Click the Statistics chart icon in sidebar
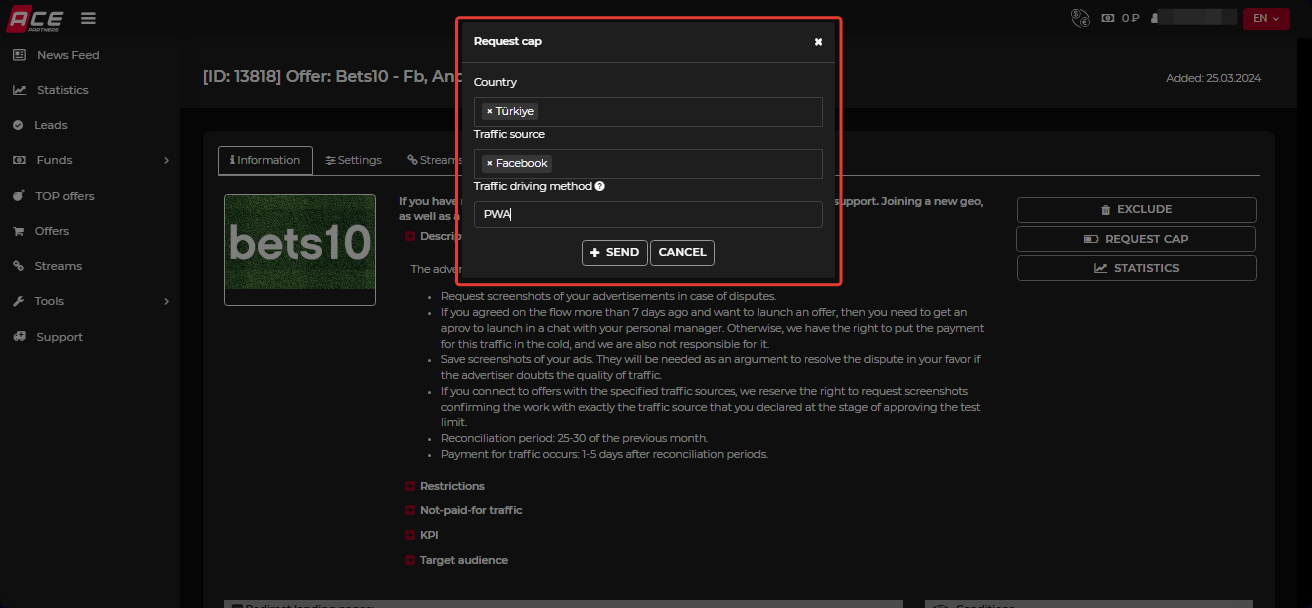 coord(19,90)
